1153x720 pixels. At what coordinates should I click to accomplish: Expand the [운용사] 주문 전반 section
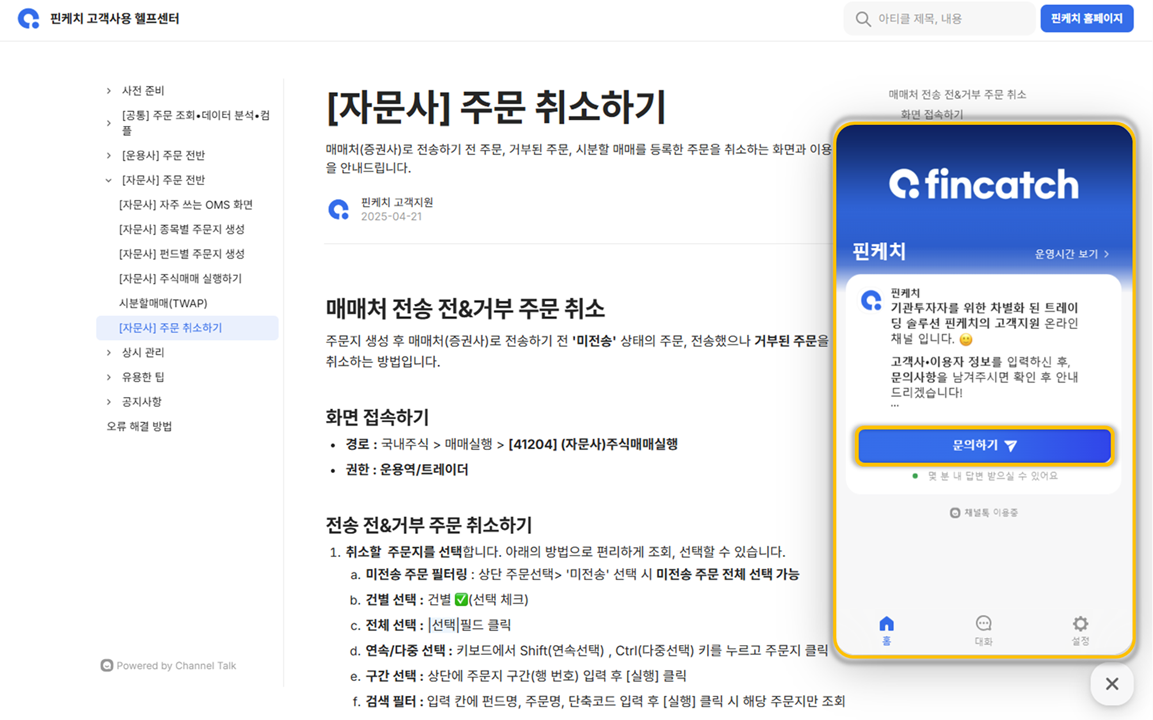pos(109,155)
